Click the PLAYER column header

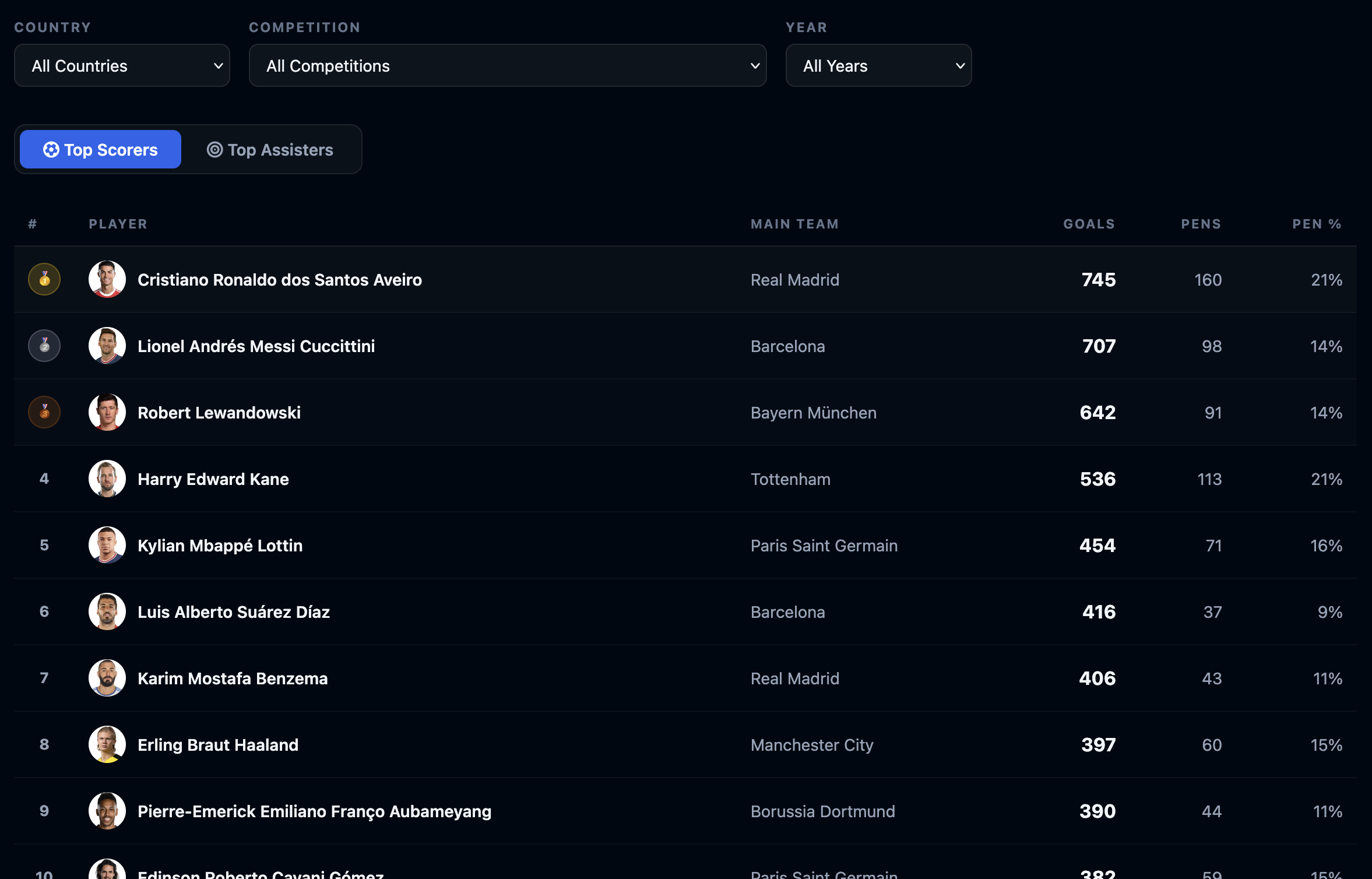click(118, 224)
